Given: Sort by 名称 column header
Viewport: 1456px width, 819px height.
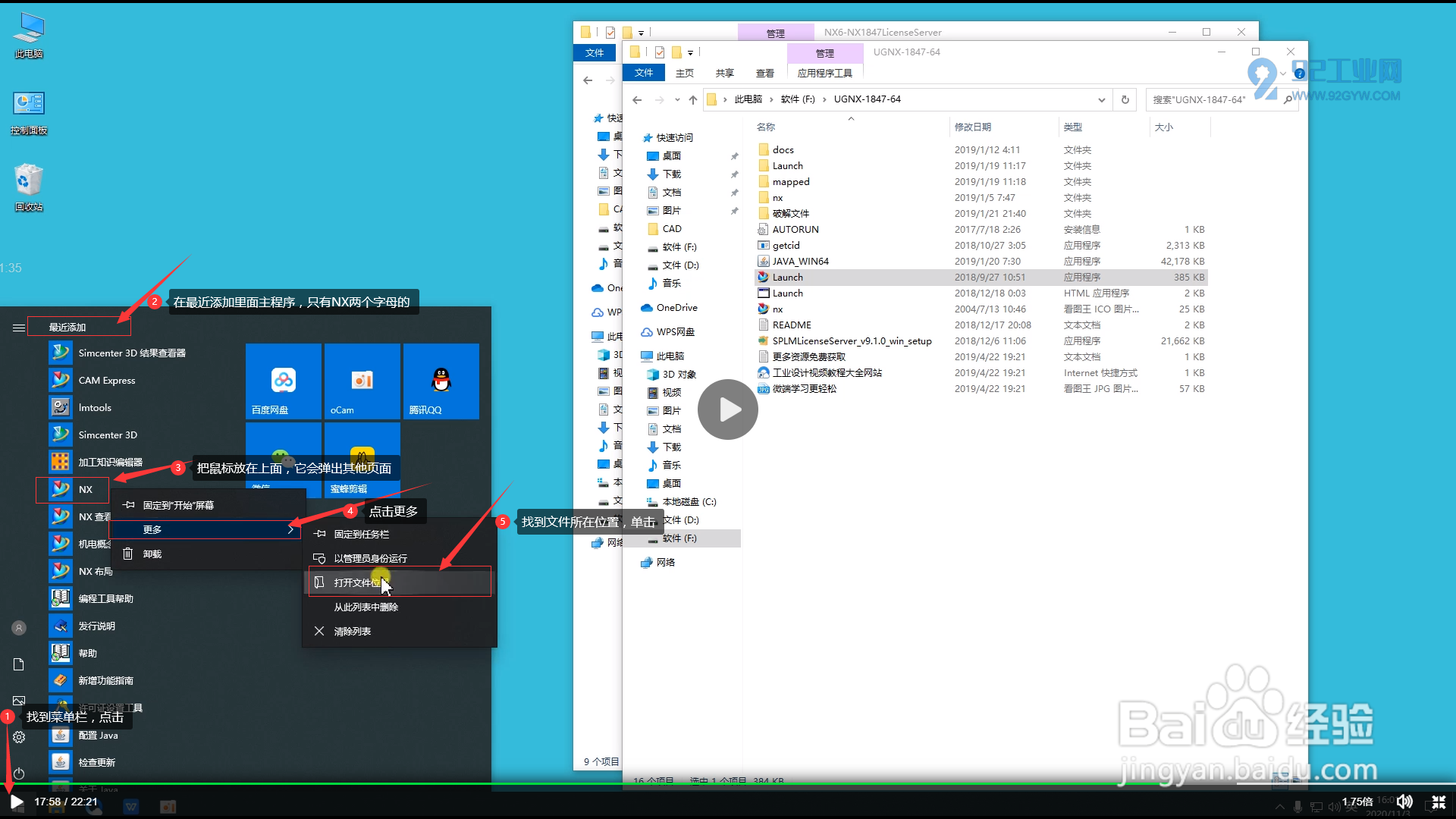Looking at the screenshot, I should click(x=766, y=127).
